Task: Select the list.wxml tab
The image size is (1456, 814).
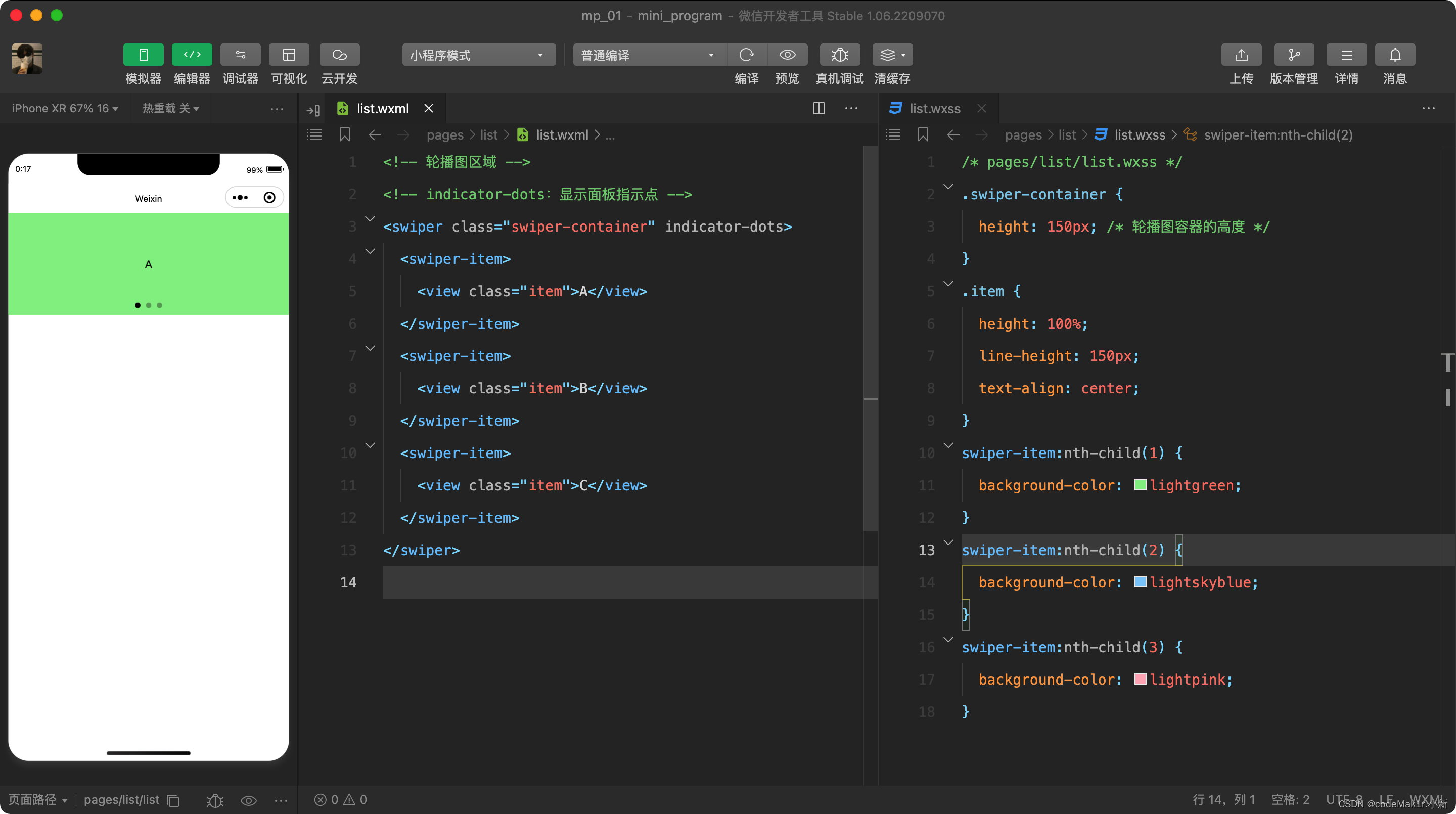Action: [382, 109]
